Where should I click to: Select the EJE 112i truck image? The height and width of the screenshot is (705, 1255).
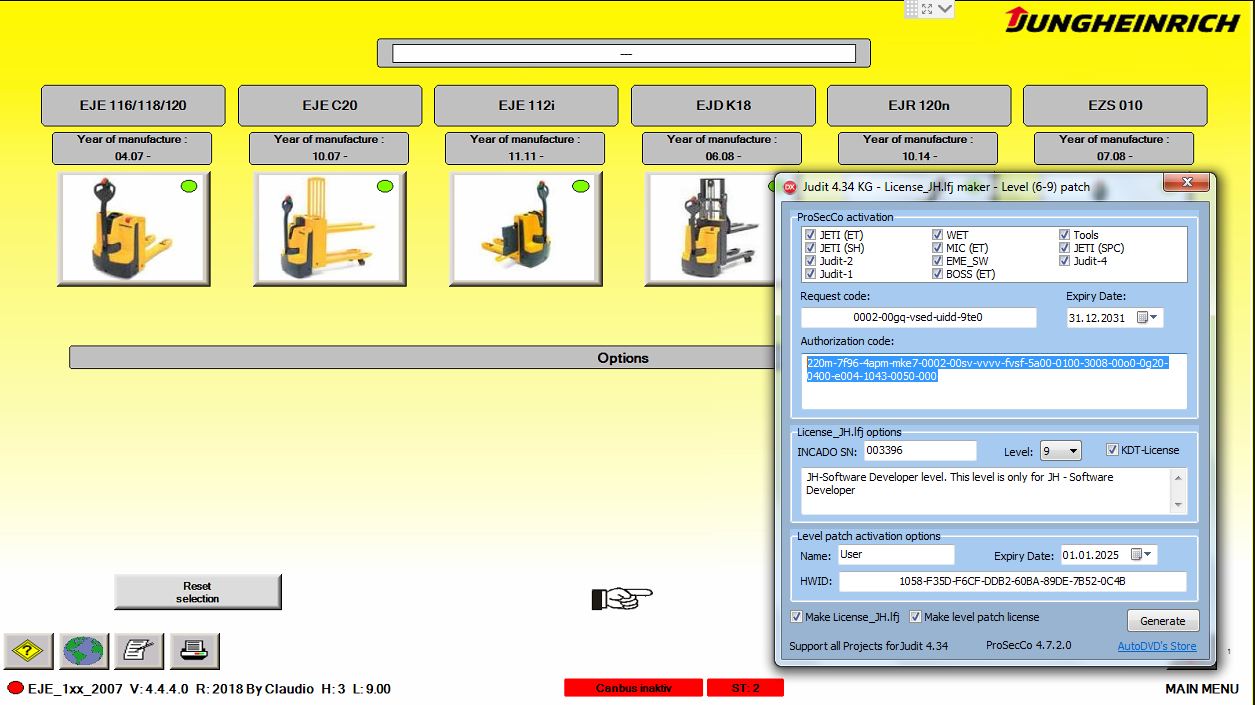pyautogui.click(x=526, y=229)
